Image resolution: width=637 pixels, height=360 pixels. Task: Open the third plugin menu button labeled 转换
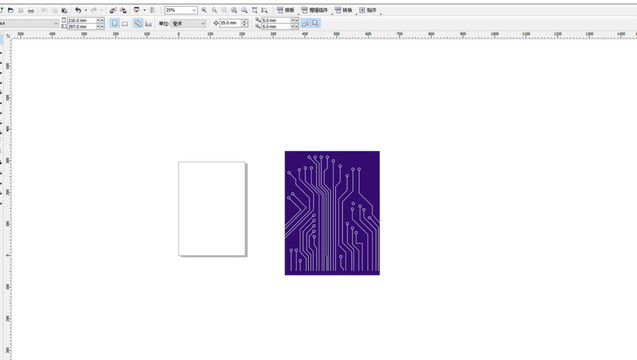(344, 10)
